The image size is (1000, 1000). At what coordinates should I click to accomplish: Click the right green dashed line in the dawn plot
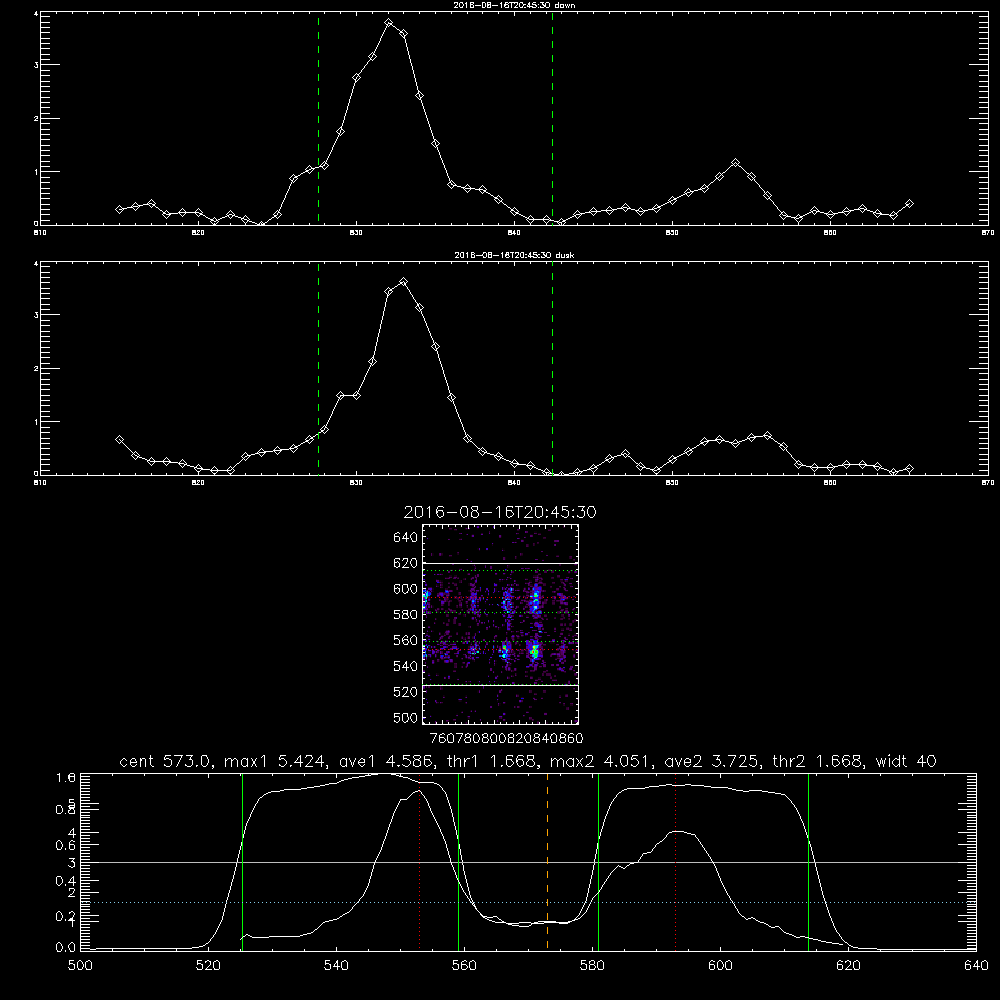(552, 118)
